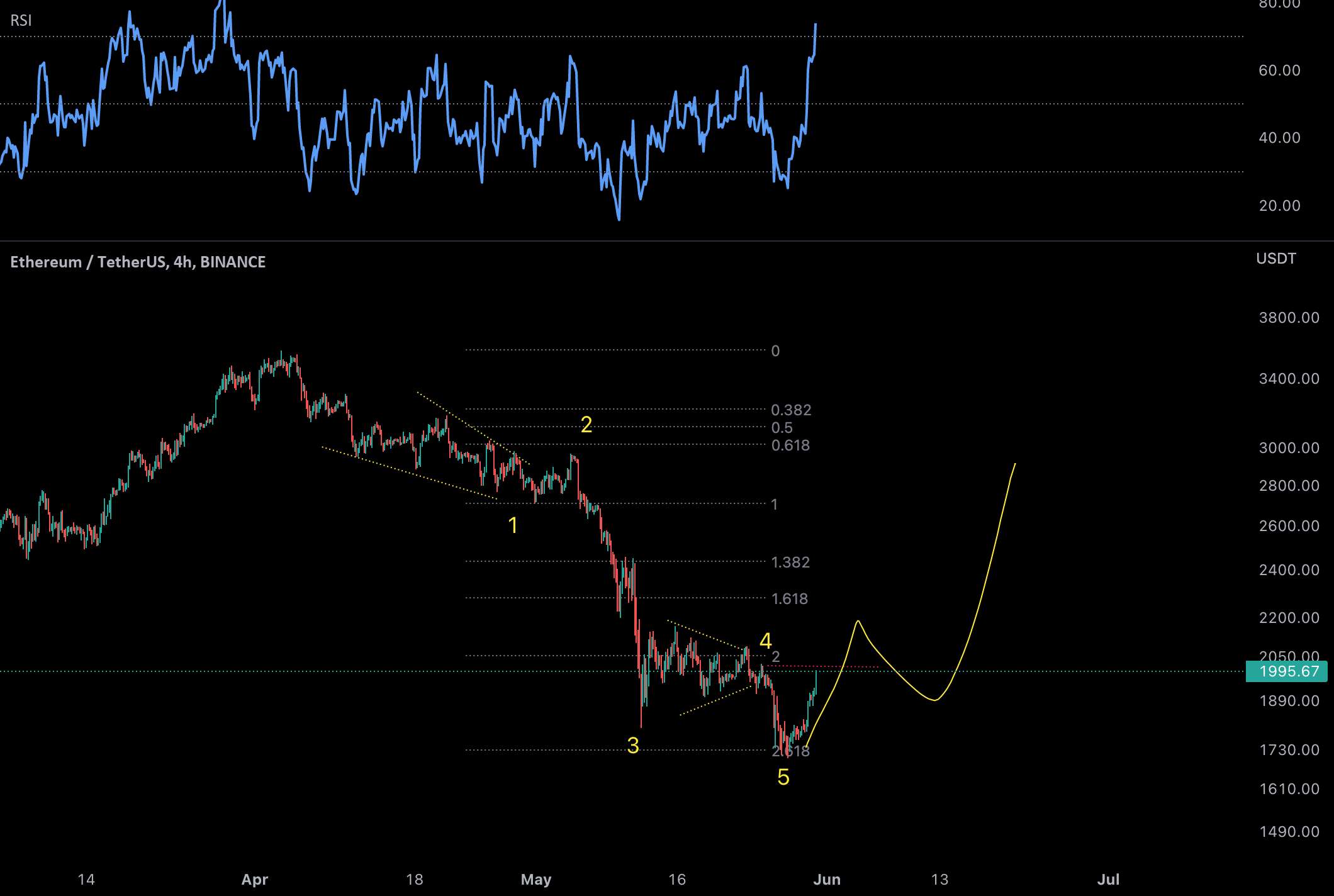Click the Jun date on time axis
Image resolution: width=1334 pixels, height=896 pixels.
tap(827, 879)
